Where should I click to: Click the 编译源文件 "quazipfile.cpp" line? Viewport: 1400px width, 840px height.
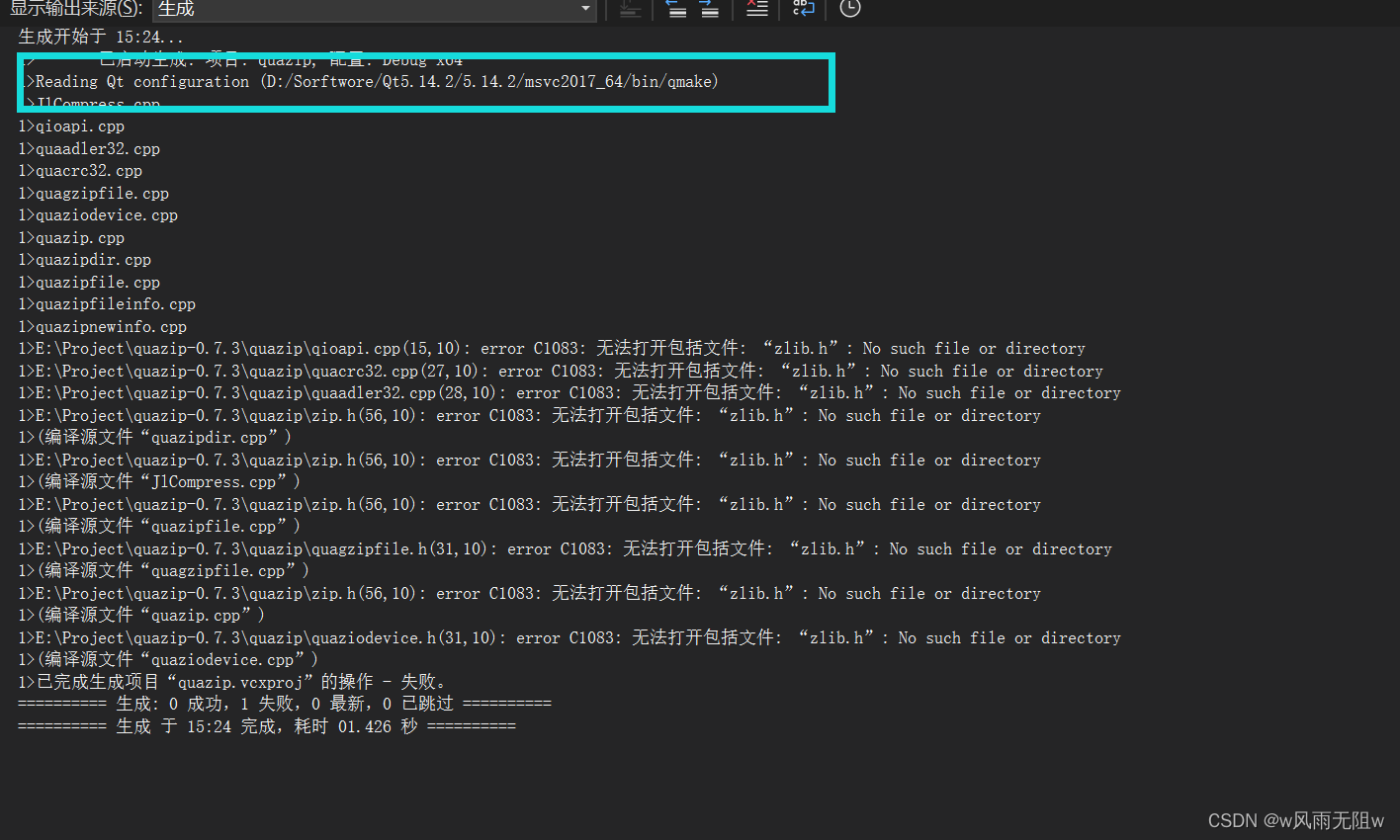click(159, 527)
